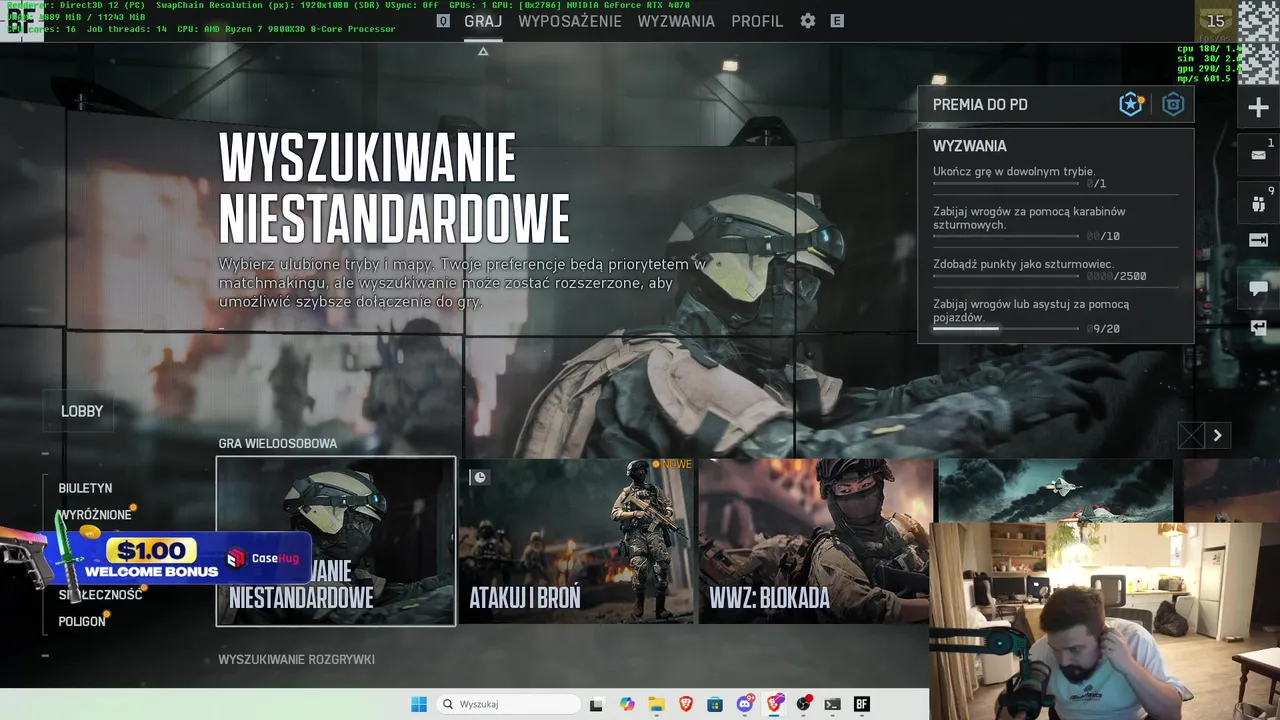Click the crossed-out previous page box
The image size is (1280, 720).
(x=1191, y=435)
